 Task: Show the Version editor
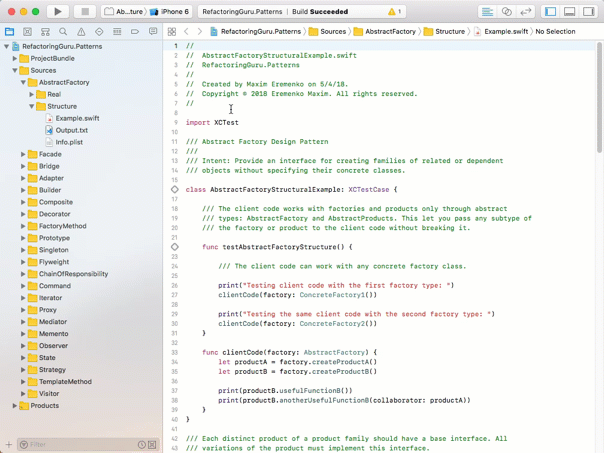tap(526, 12)
